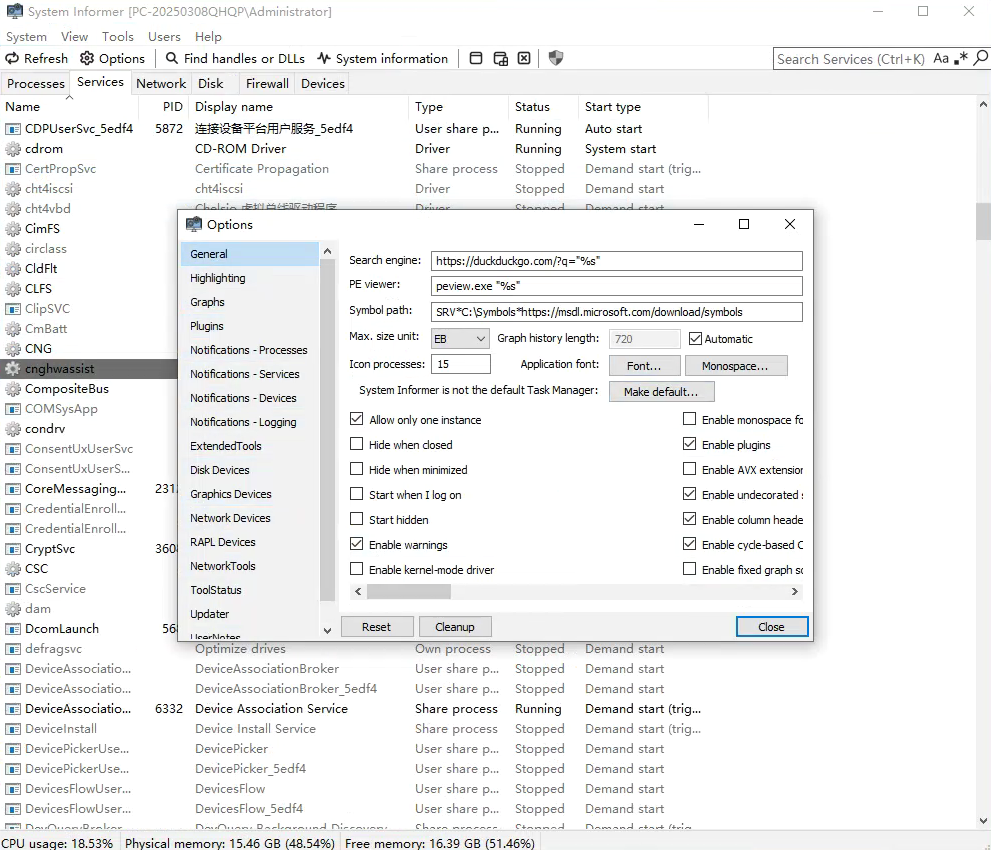
Task: Check Start hidden option
Action: click(x=356, y=519)
